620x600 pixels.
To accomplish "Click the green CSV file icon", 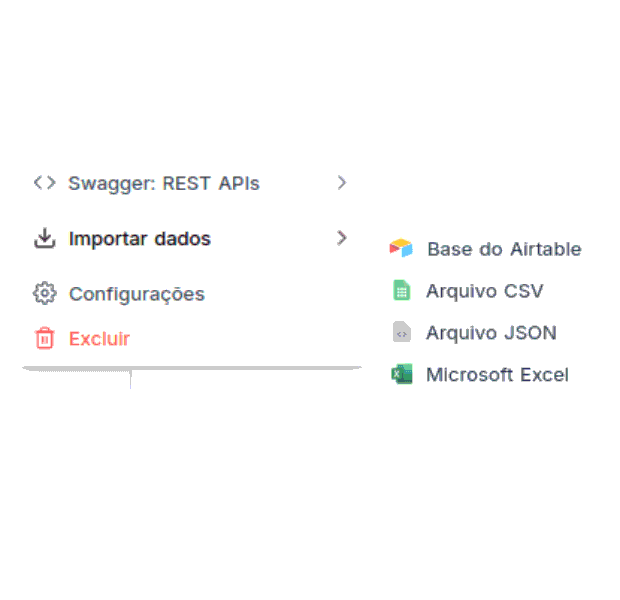I will [x=401, y=291].
